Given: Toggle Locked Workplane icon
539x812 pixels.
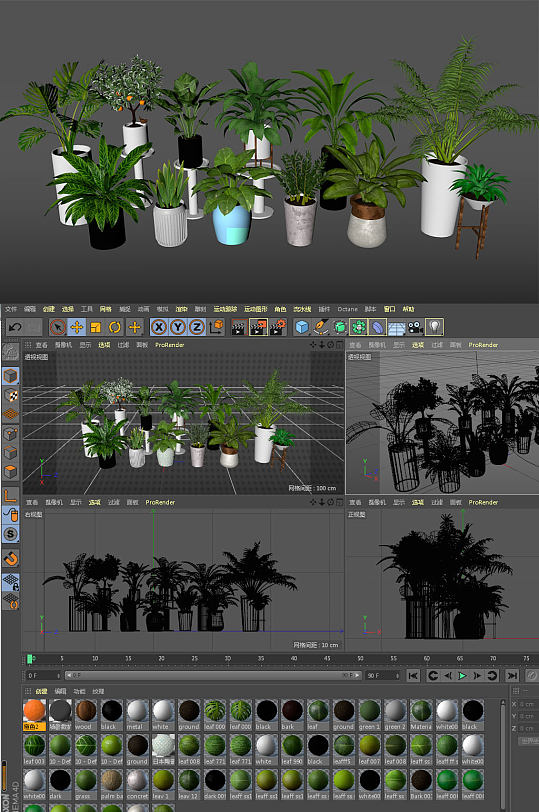Looking at the screenshot, I should tap(10, 583).
